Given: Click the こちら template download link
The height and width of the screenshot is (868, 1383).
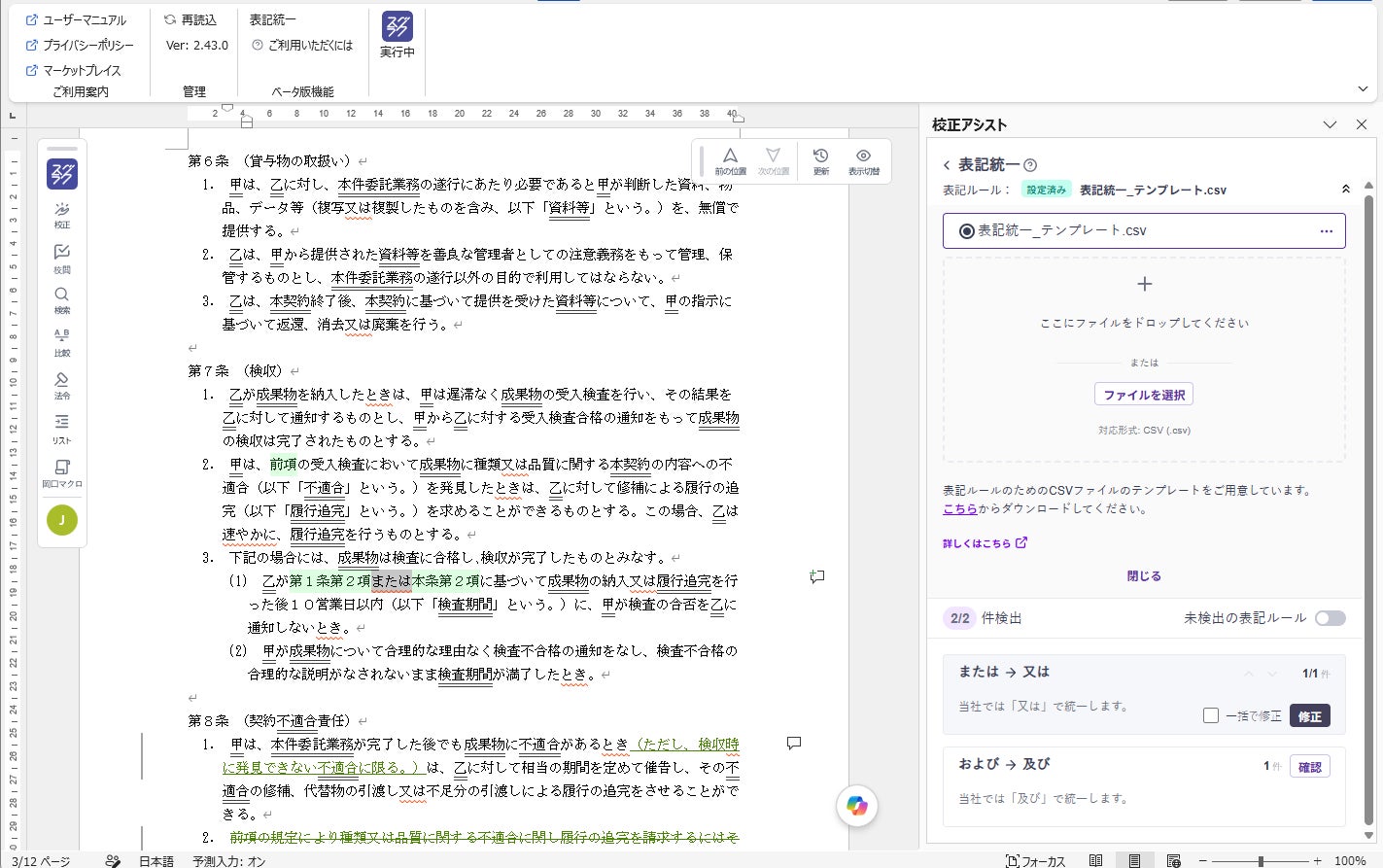Looking at the screenshot, I should click(x=960, y=508).
